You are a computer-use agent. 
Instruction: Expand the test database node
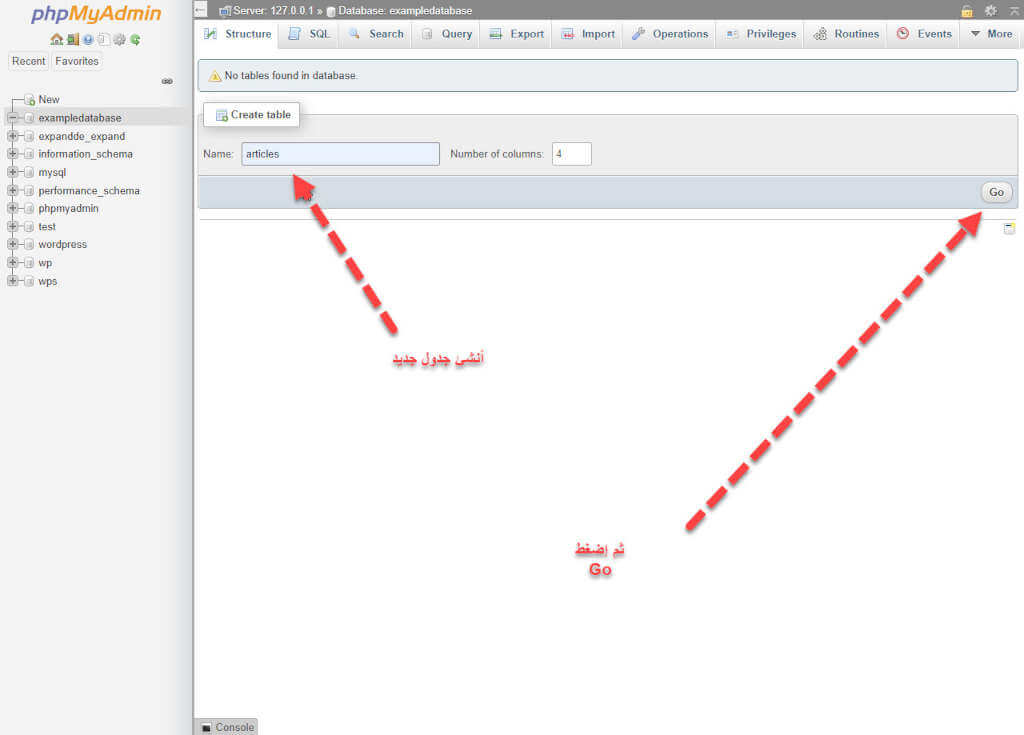(12, 227)
